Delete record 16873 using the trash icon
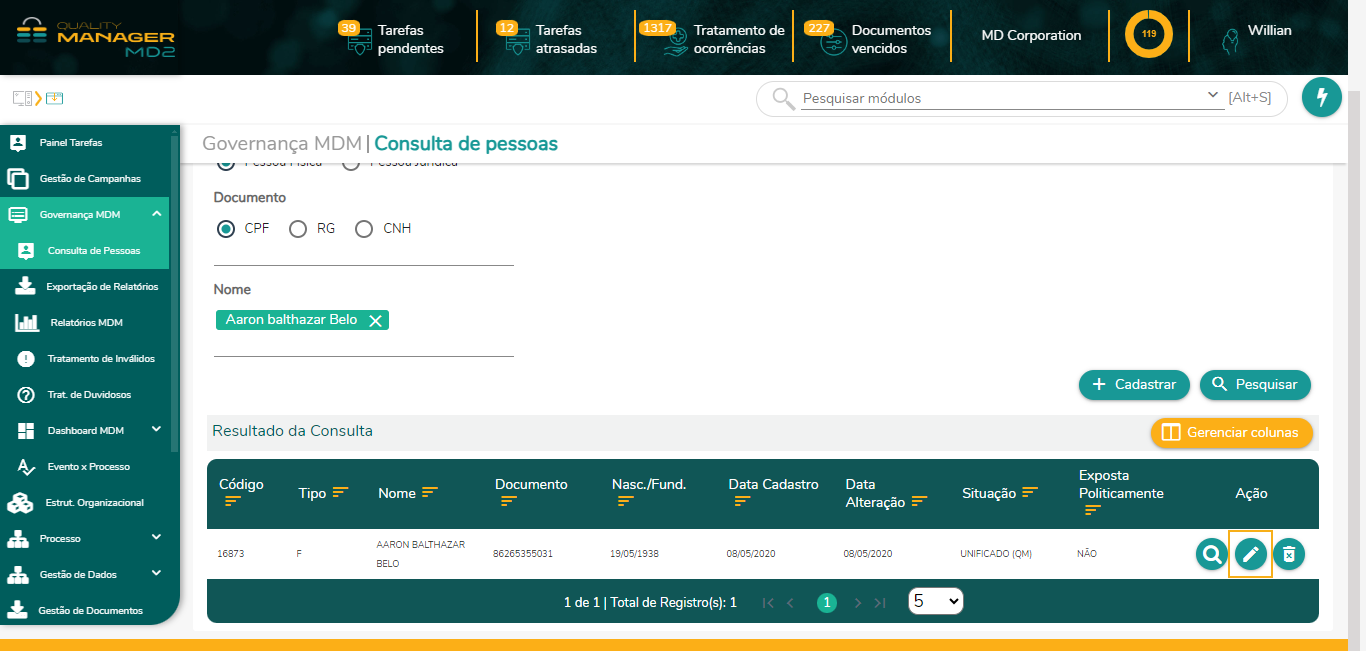 pos(1289,553)
